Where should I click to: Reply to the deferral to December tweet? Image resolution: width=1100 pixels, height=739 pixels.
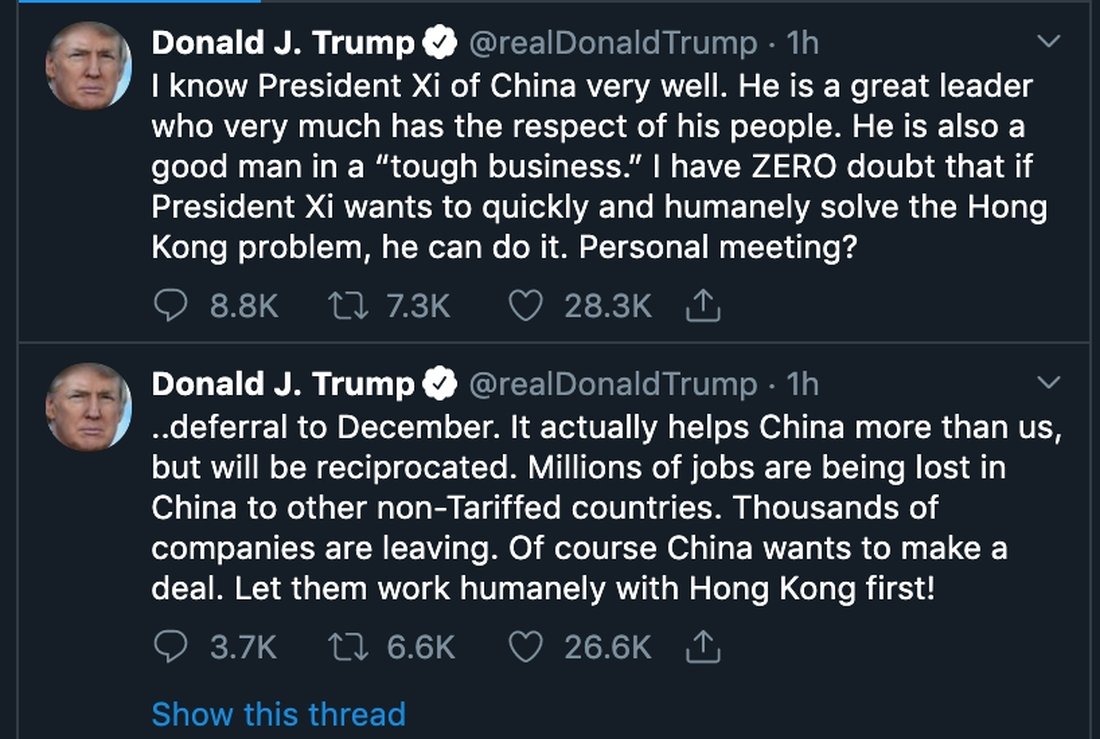170,648
